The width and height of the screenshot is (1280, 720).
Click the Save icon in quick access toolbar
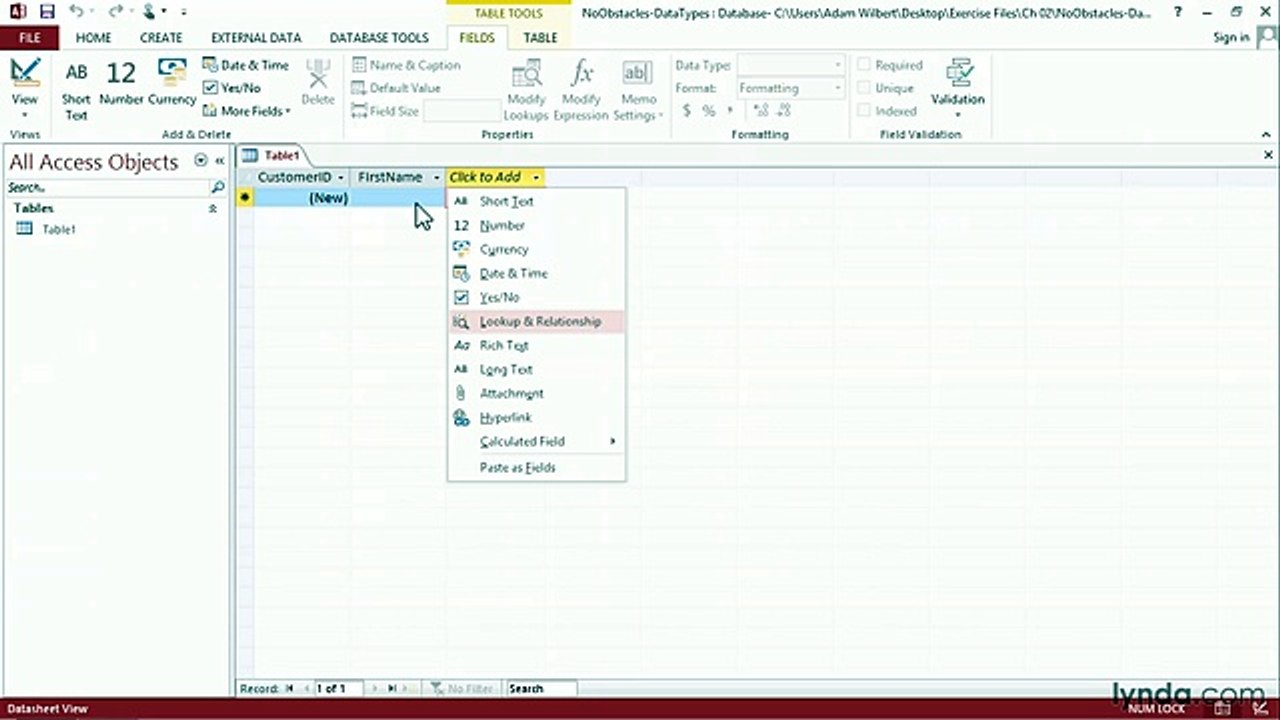(x=46, y=12)
